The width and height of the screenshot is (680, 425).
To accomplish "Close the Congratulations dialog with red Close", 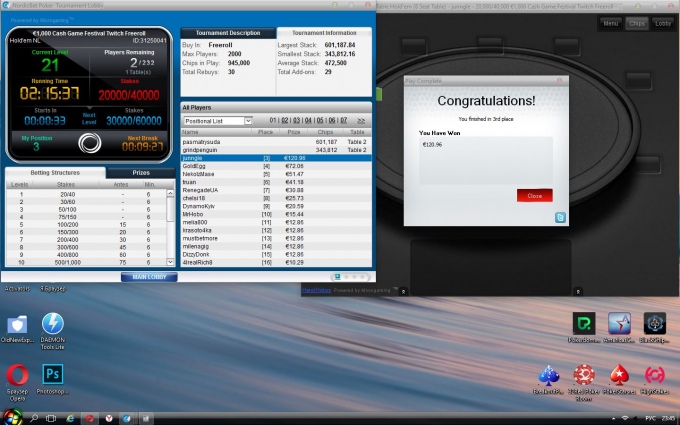I will pos(534,196).
